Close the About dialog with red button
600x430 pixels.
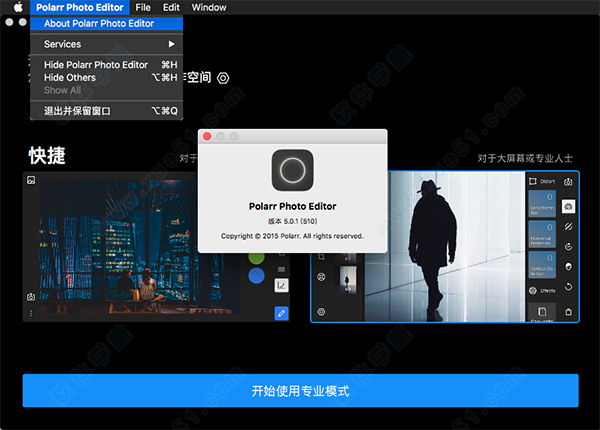point(207,136)
